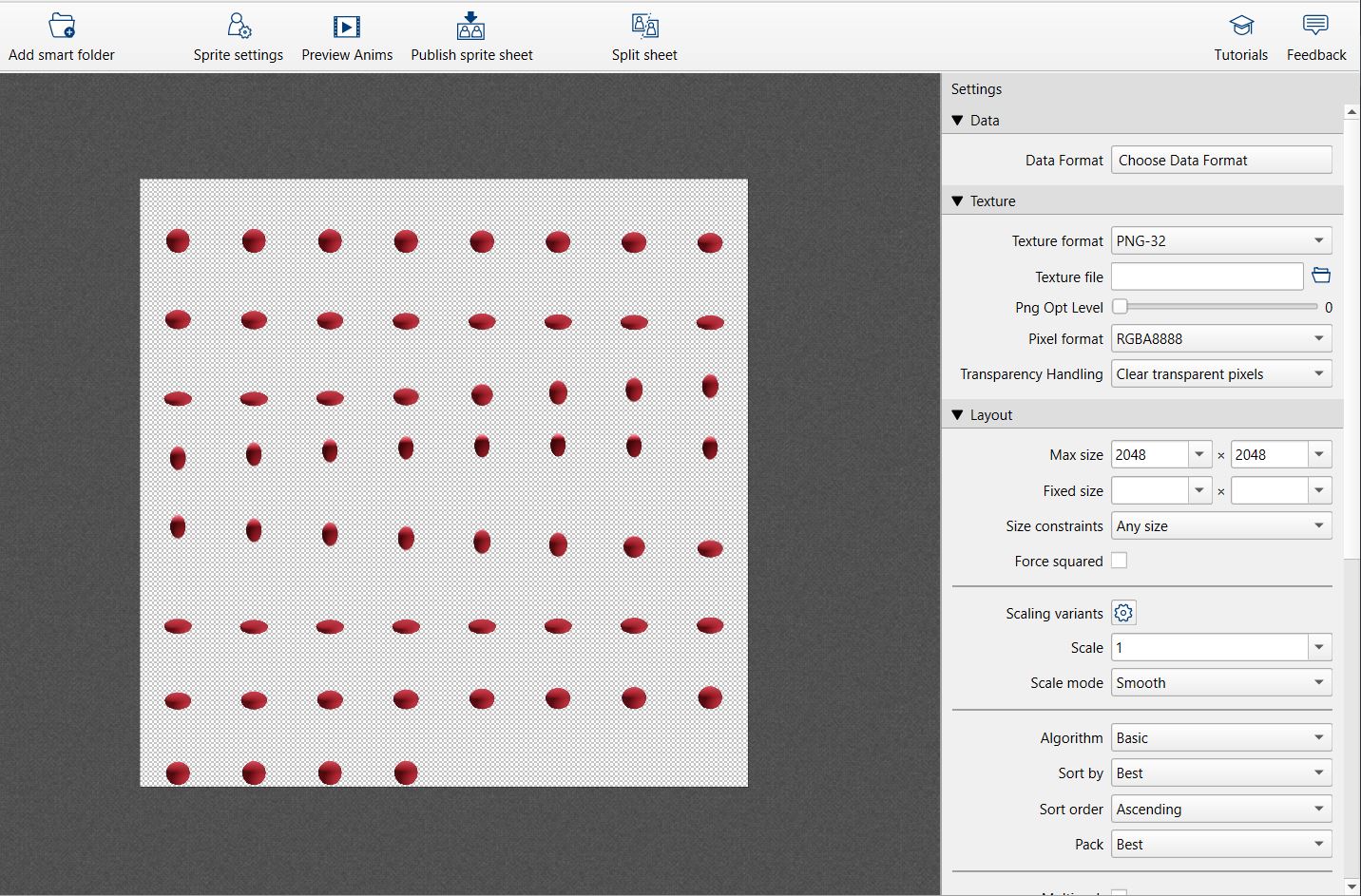Screen dimensions: 1361x896
Task: Open Sprite settings
Action: pos(238,26)
